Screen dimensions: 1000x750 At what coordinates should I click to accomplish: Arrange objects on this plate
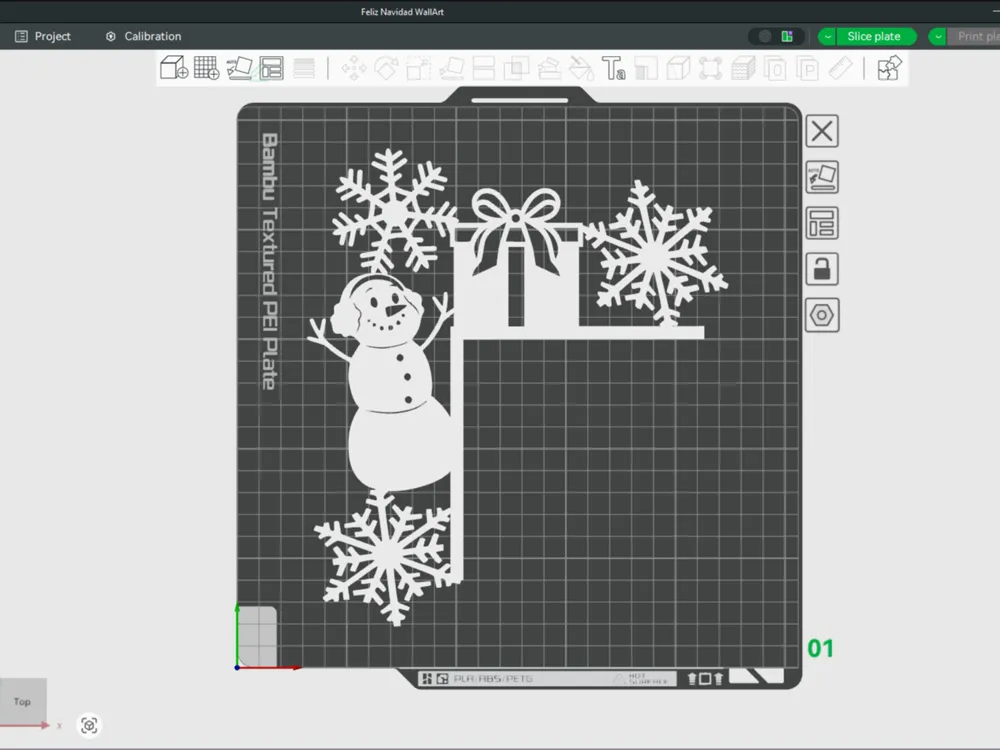822,223
